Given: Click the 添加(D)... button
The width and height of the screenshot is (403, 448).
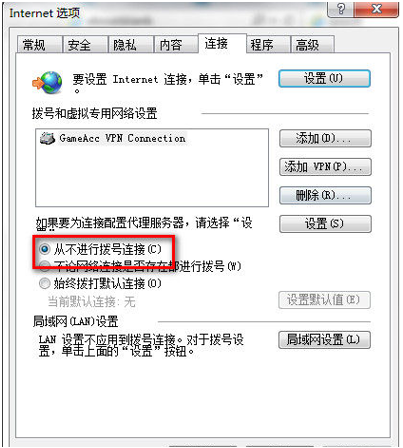Looking at the screenshot, I should point(325,138).
